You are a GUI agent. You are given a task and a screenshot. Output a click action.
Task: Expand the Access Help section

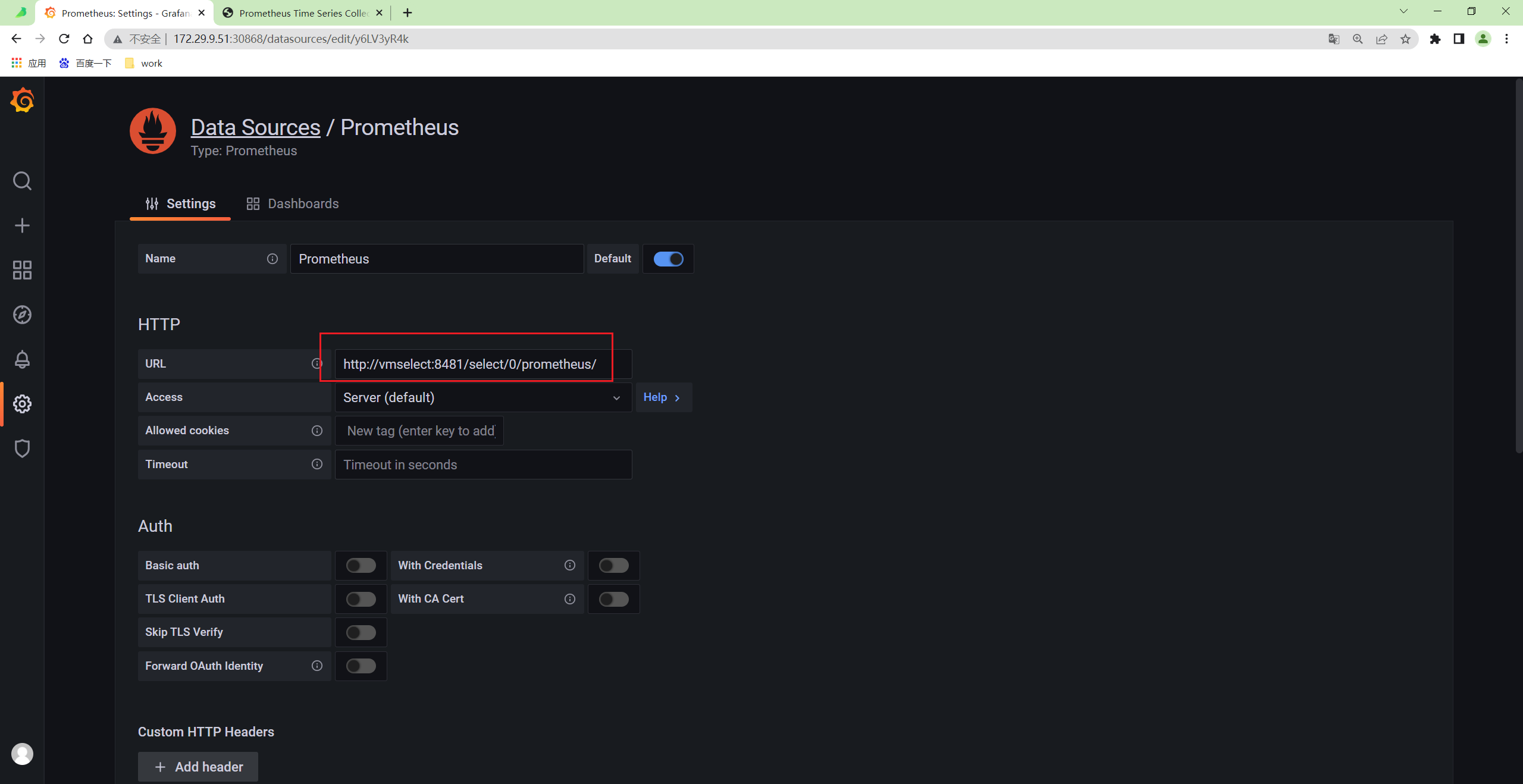pos(663,397)
